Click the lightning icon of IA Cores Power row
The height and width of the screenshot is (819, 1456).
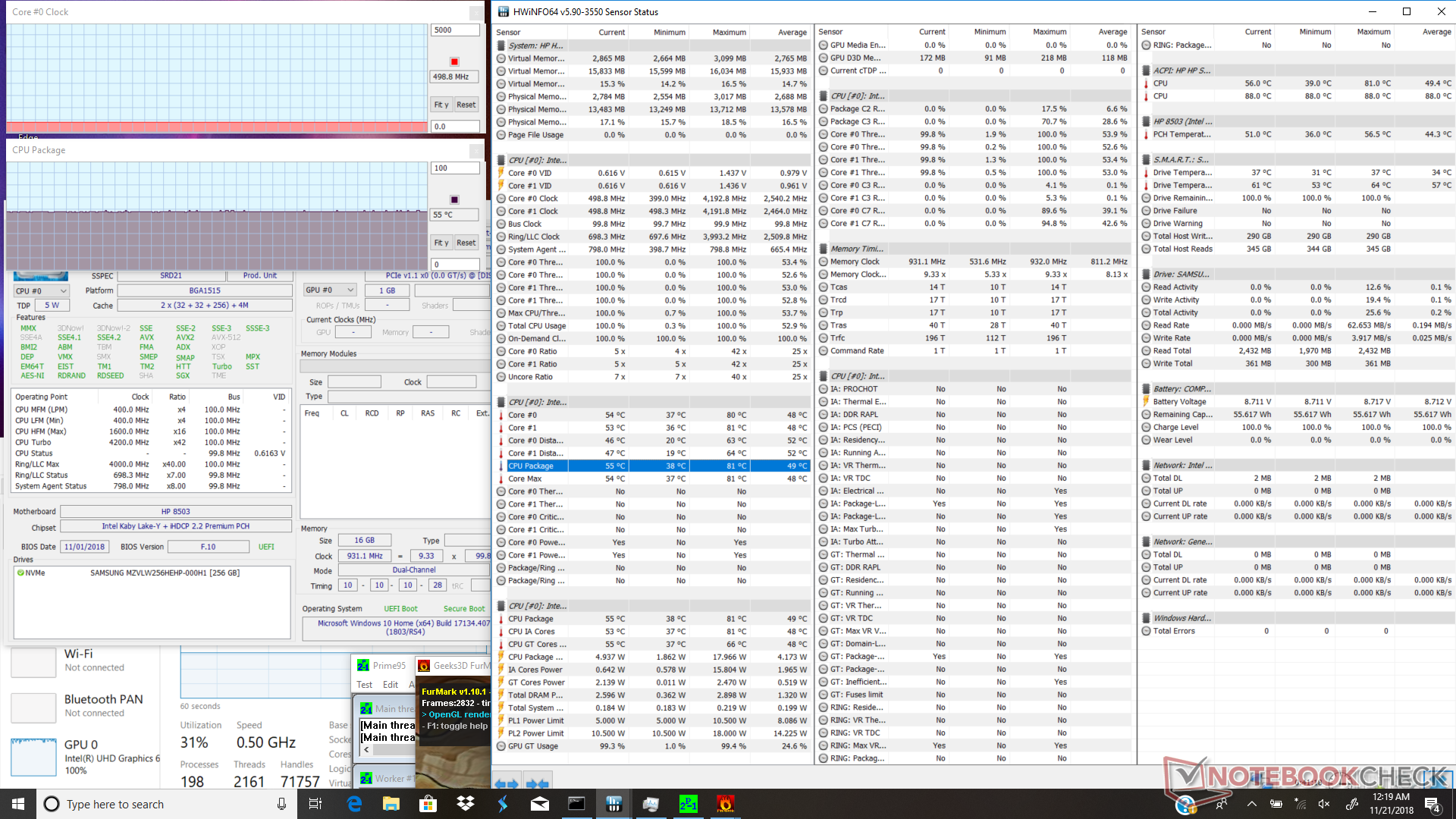point(500,670)
